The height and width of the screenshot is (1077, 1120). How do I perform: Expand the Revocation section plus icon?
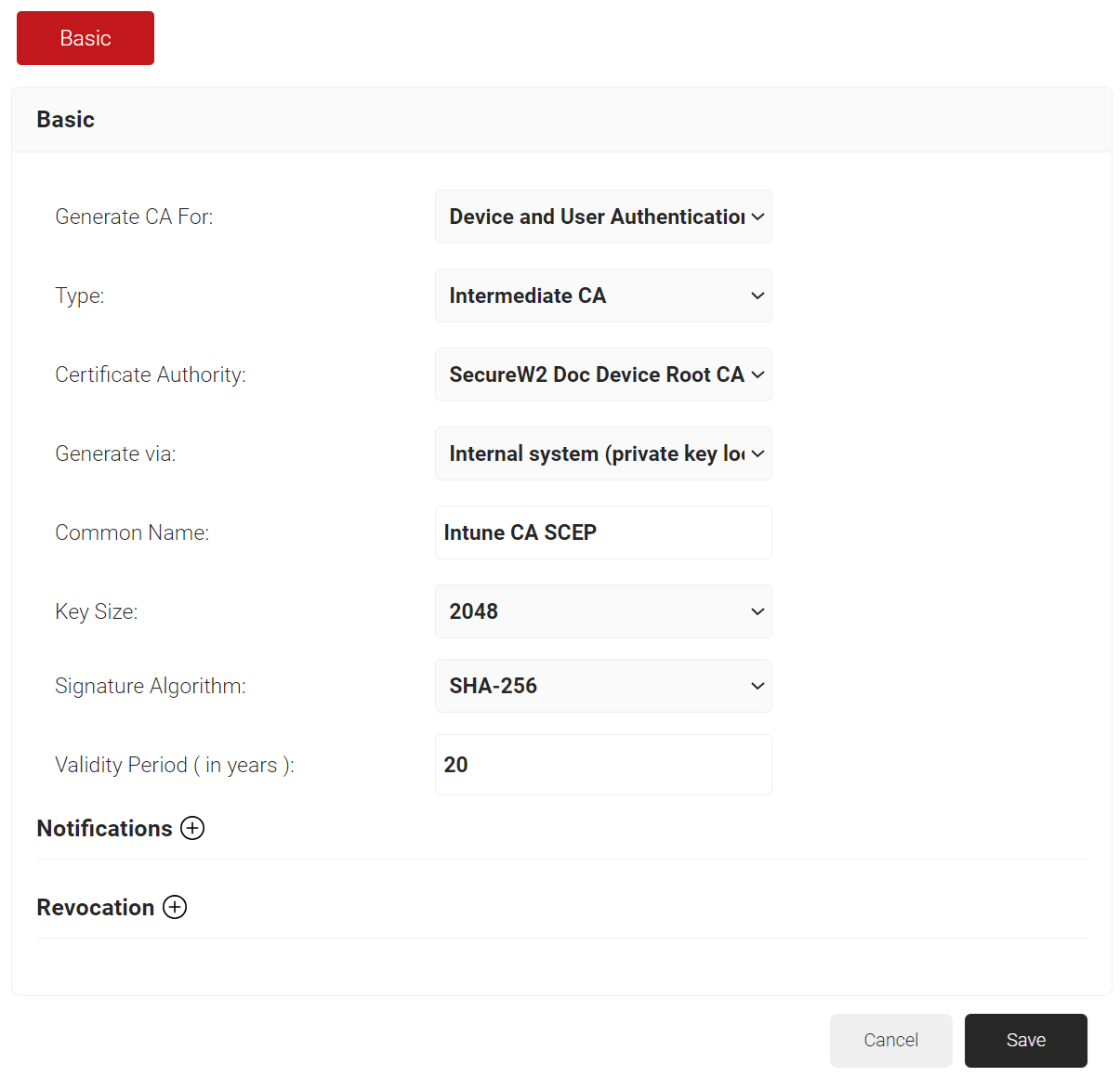pyautogui.click(x=175, y=907)
